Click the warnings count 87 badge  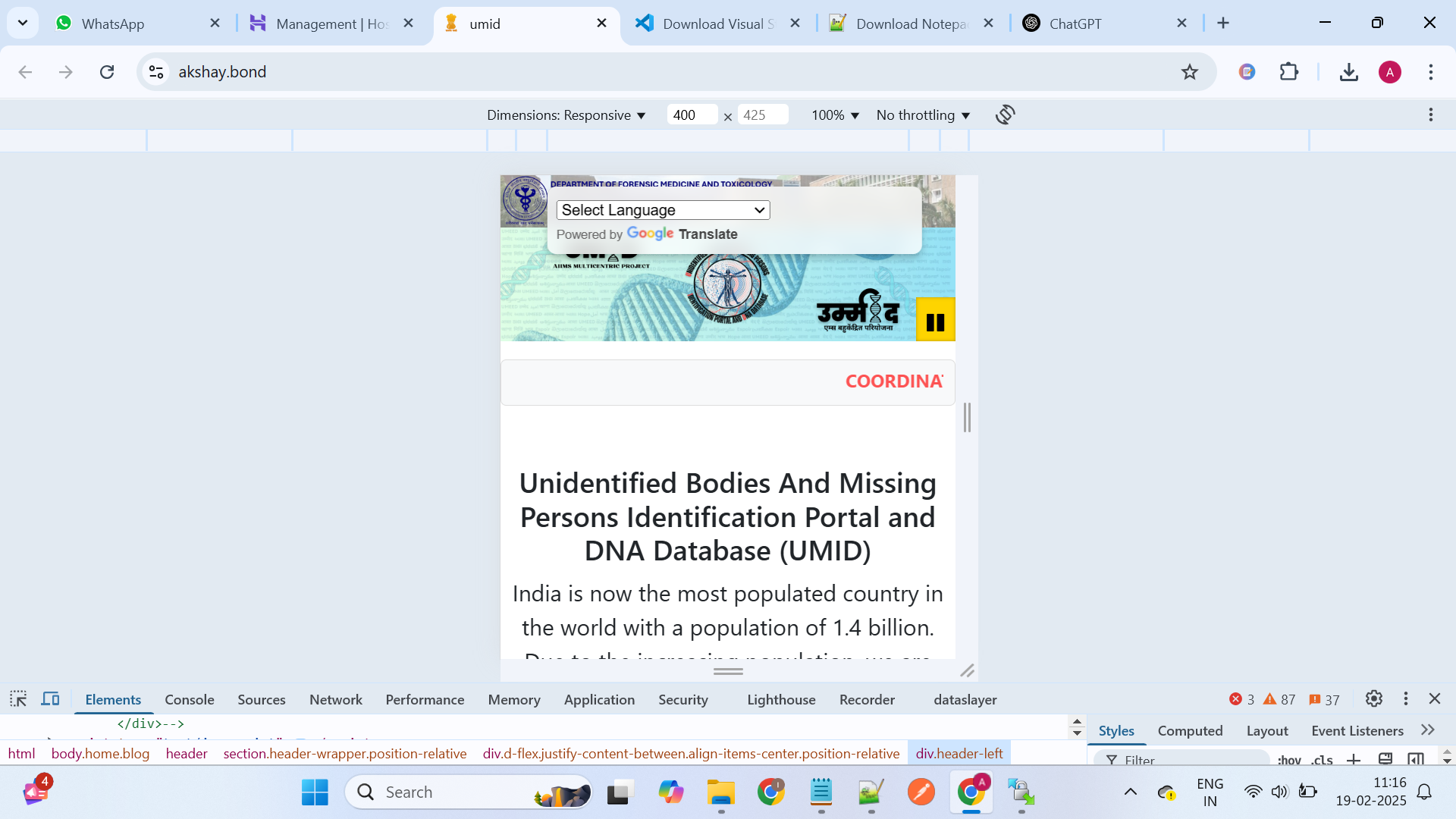pos(1279,700)
